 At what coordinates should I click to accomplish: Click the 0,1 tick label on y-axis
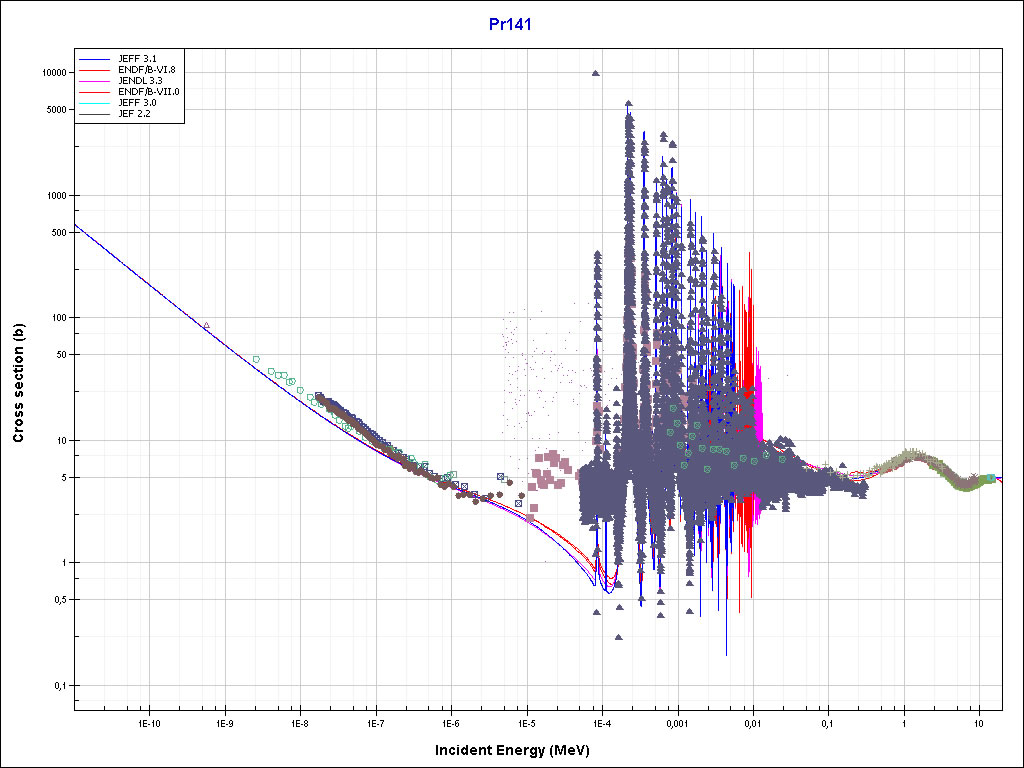(59, 686)
